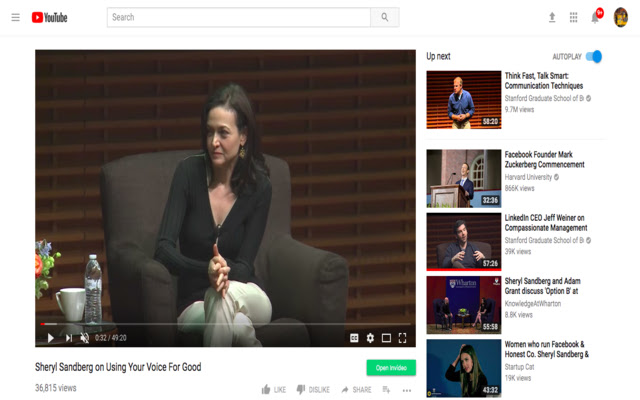Open Think Fast, Talk Smart title link
This screenshot has width=640, height=400.
(544, 81)
